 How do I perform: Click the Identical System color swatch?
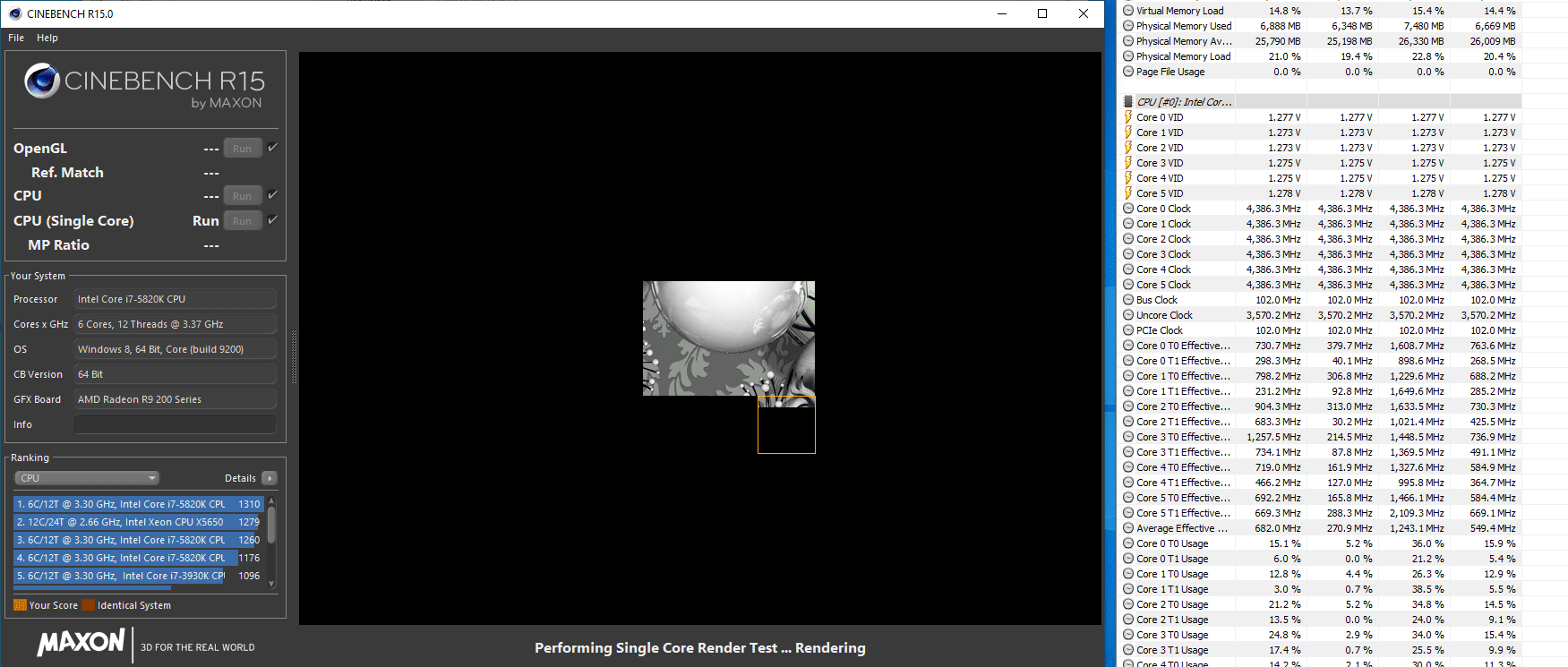pos(88,605)
